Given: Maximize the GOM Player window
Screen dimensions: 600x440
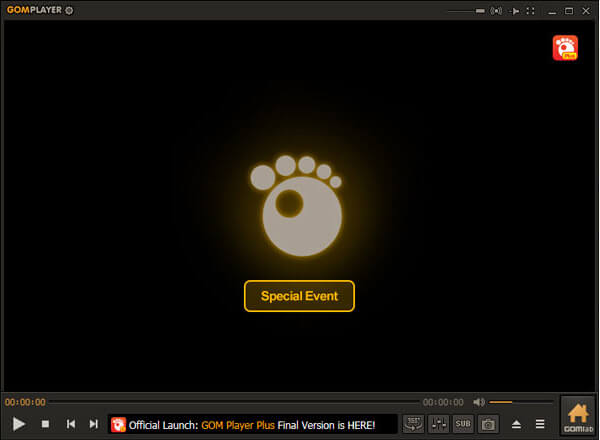Looking at the screenshot, I should pos(569,11).
